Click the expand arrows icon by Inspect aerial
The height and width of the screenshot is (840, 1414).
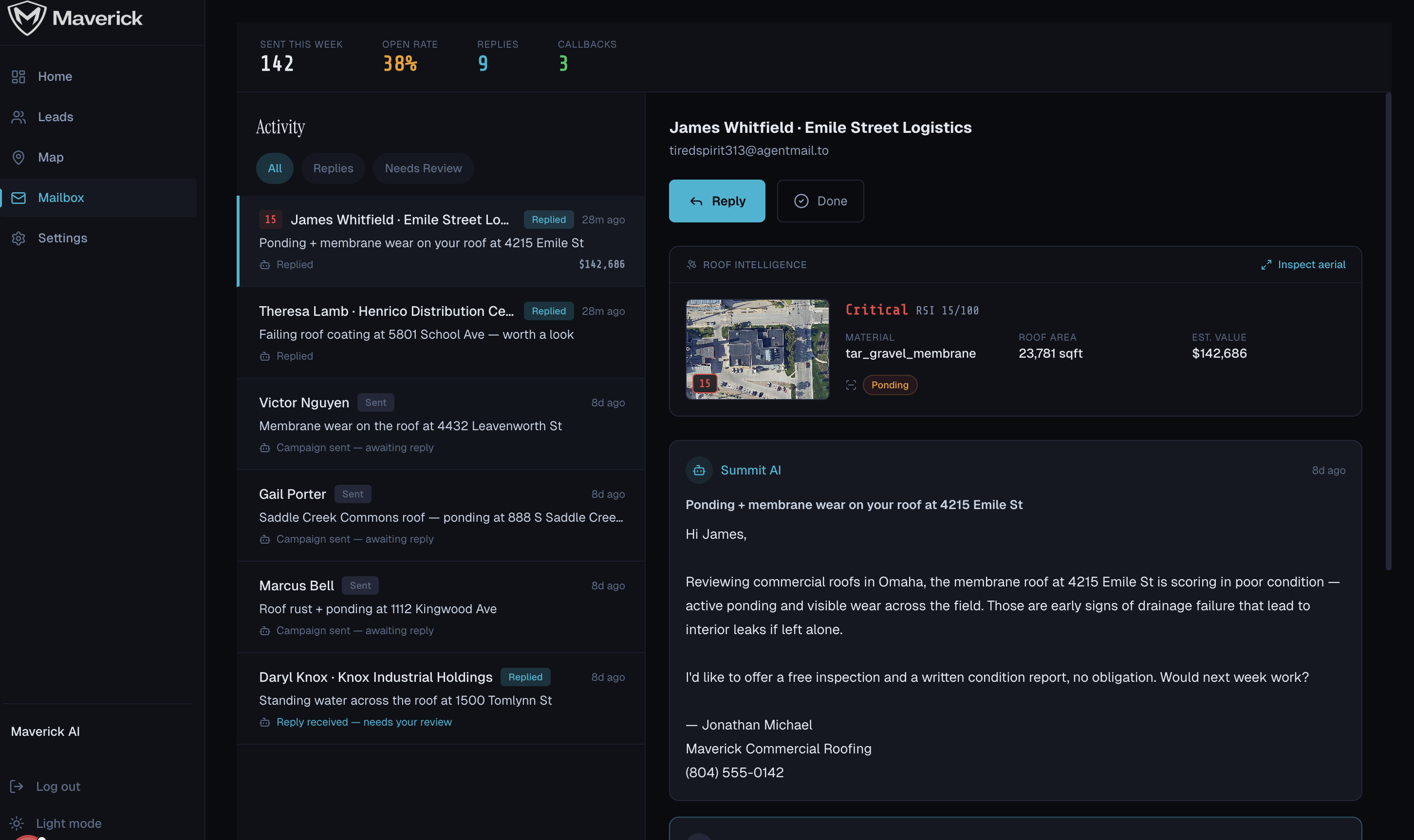[1265, 265]
